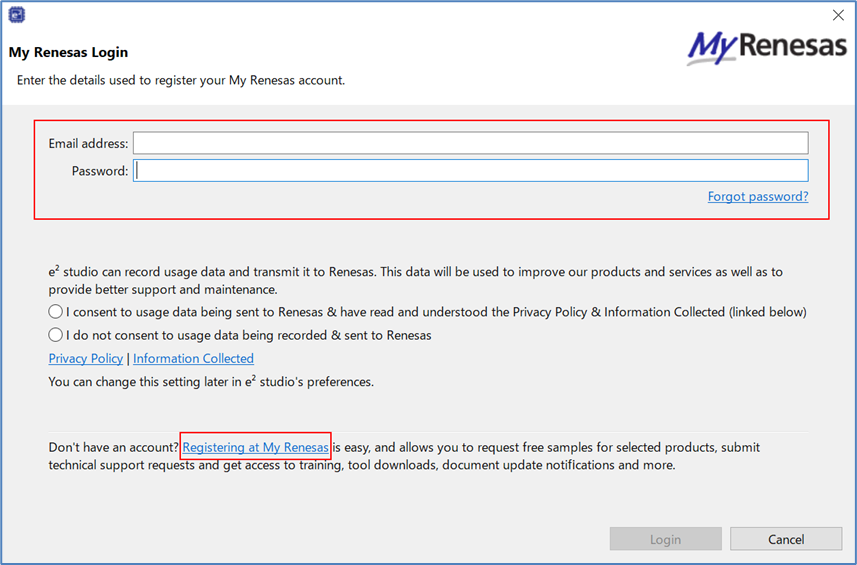The image size is (857, 565).
Task: Click the 'Don't have an account?' text
Action: click(x=114, y=447)
